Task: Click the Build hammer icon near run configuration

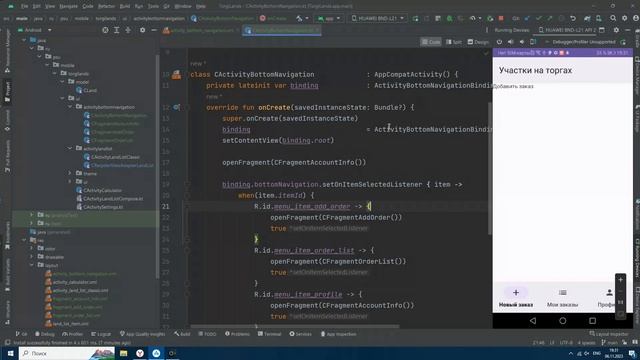Action: tap(300, 18)
